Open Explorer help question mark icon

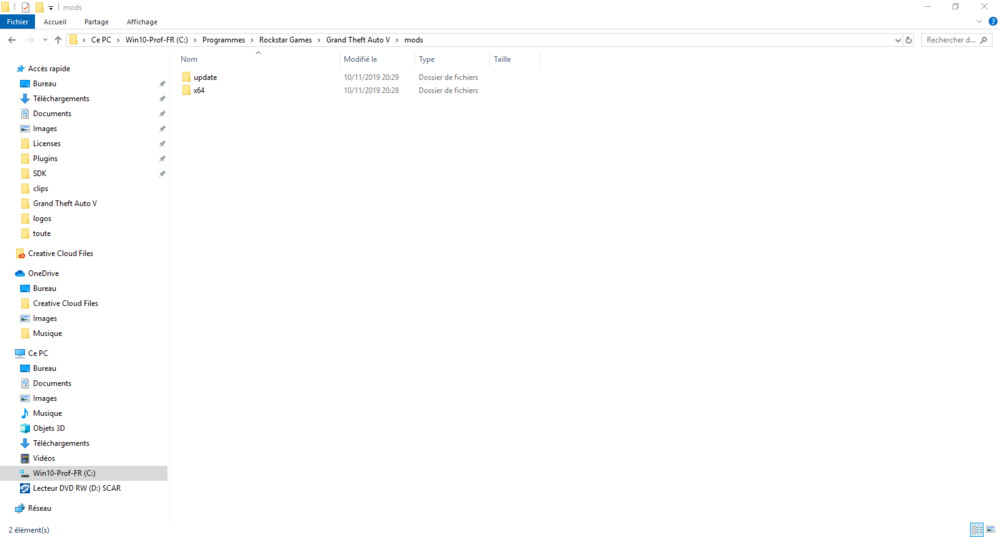993,22
